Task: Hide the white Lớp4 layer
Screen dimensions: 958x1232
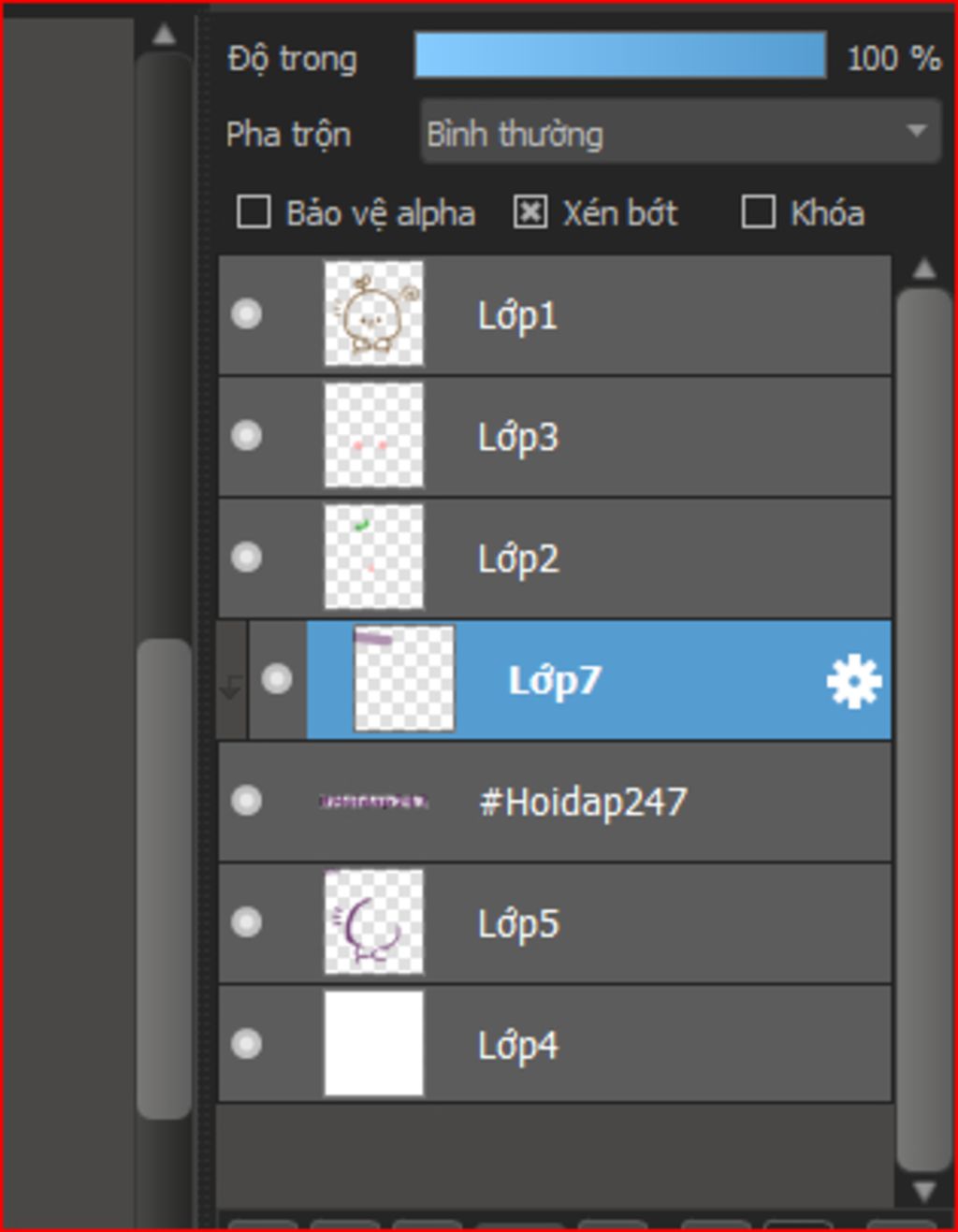Action: [x=246, y=1044]
